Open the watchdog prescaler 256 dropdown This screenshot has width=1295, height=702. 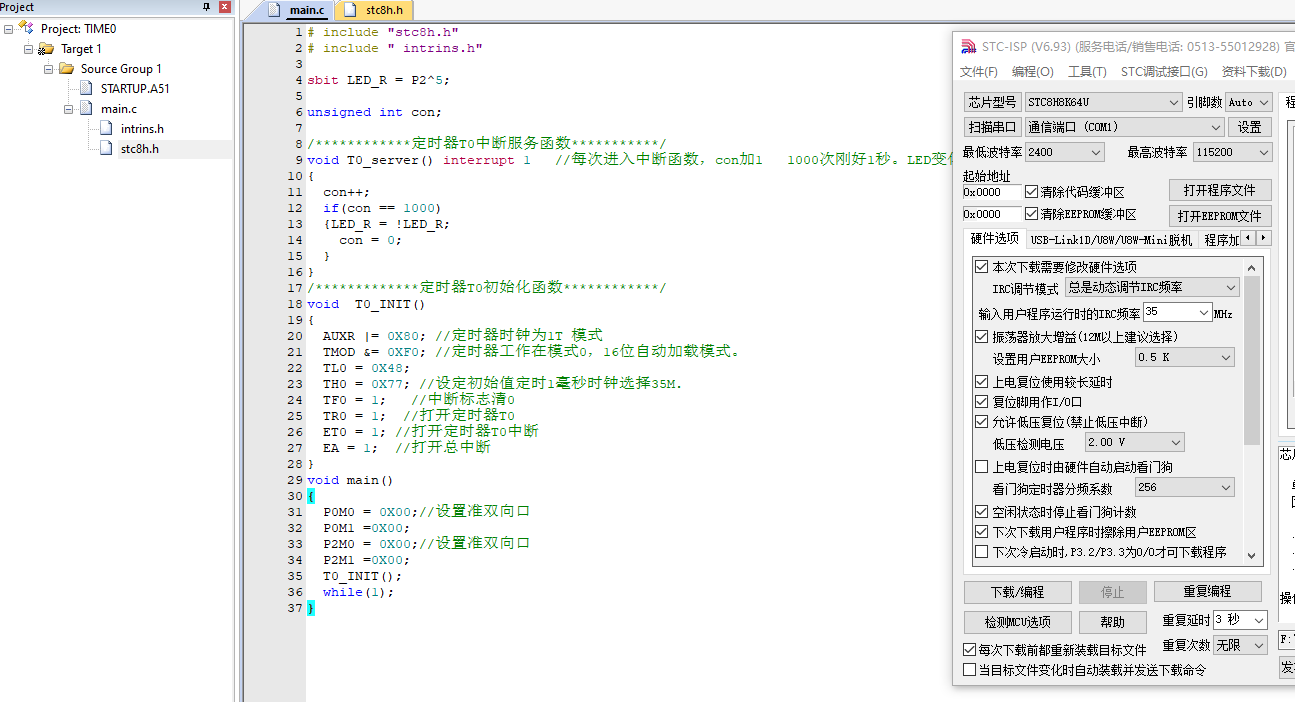tap(1184, 487)
